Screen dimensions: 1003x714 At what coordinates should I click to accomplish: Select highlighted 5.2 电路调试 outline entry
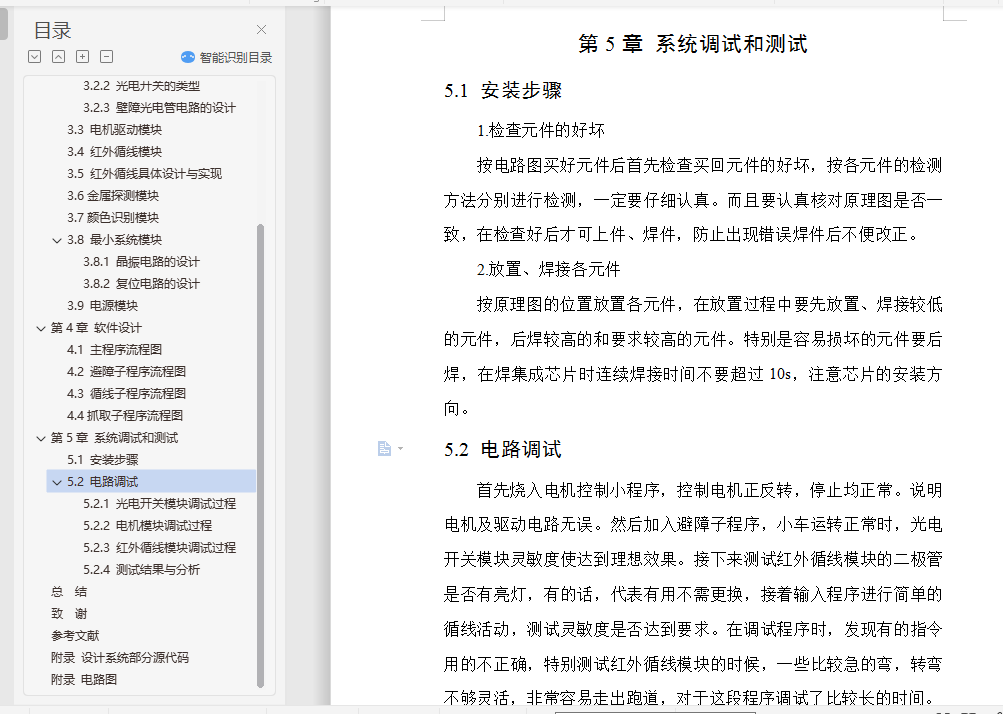click(151, 482)
